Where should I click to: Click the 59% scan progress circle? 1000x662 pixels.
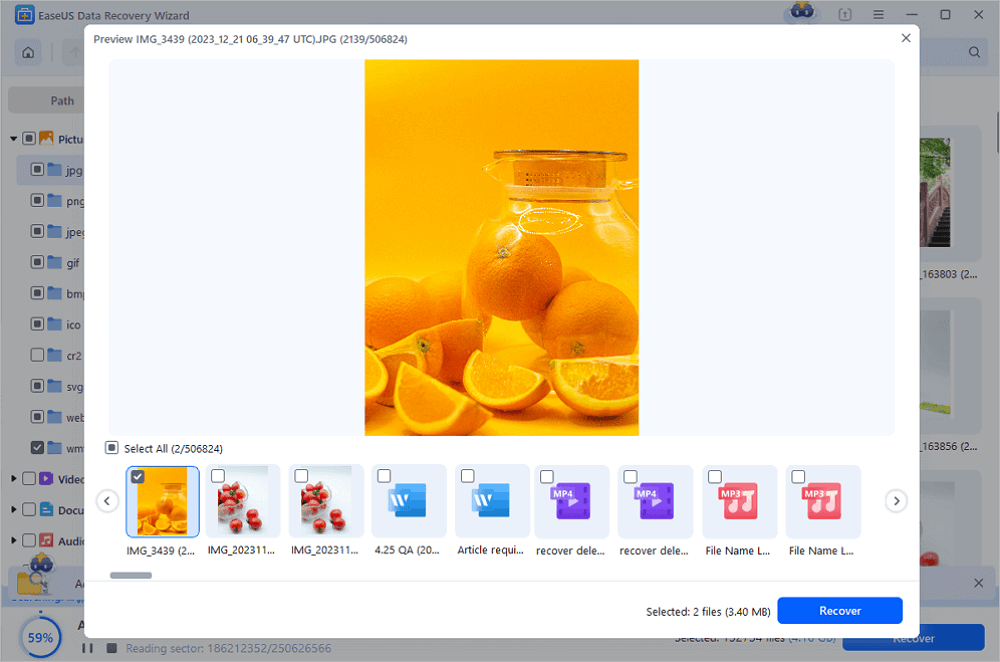[x=40, y=637]
